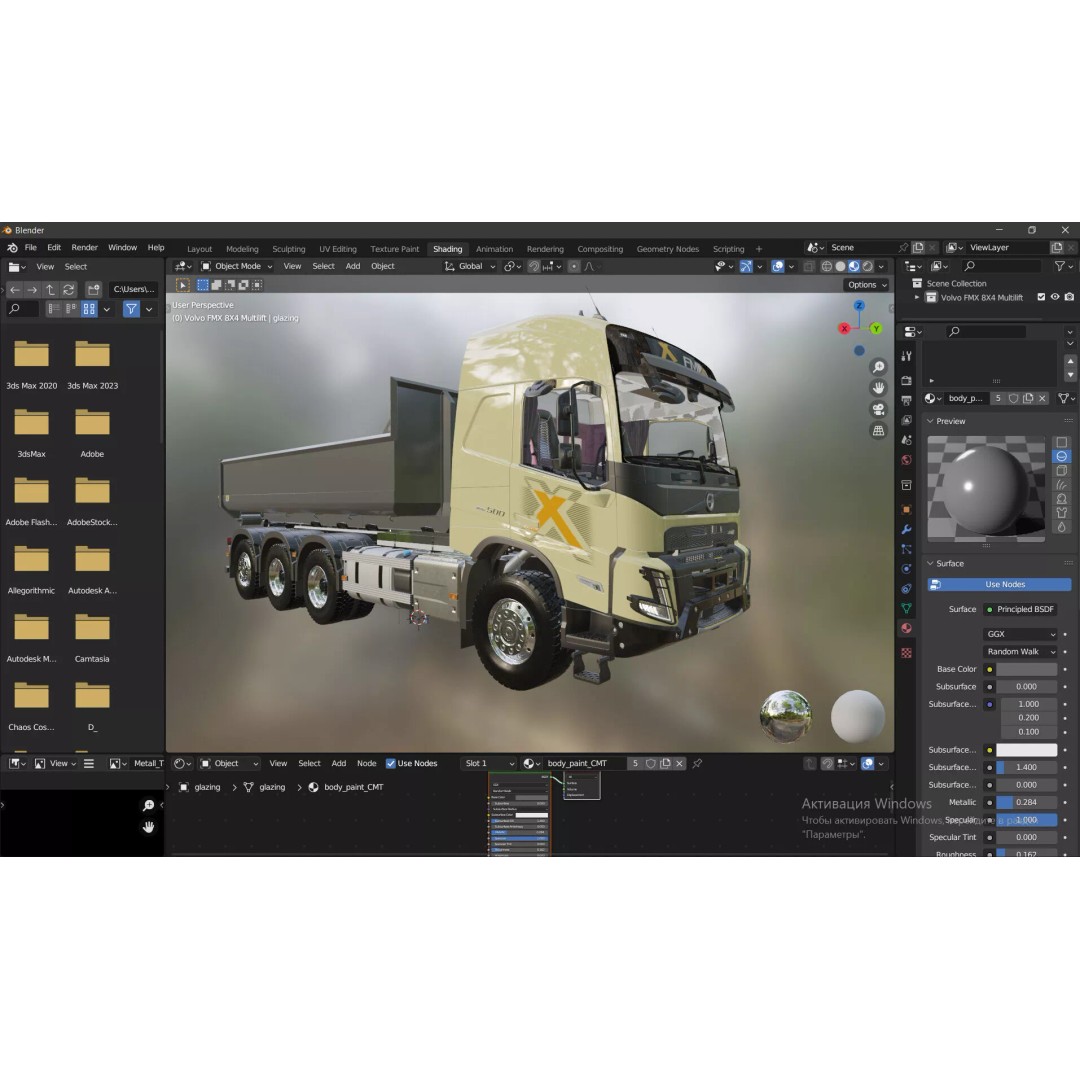Open the Texture properties checker icon
The width and height of the screenshot is (1080, 1080).
(906, 652)
